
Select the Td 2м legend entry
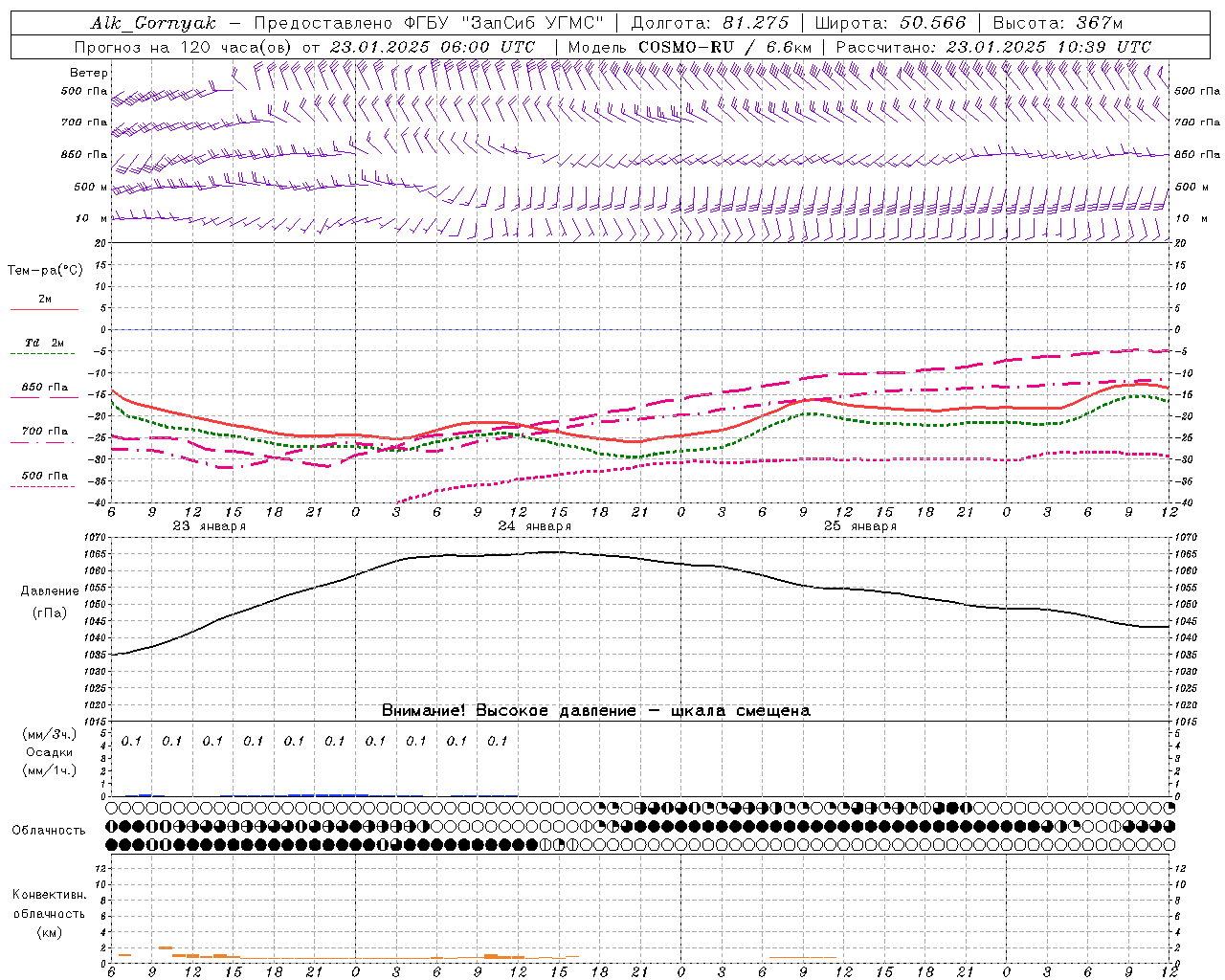tap(45, 343)
